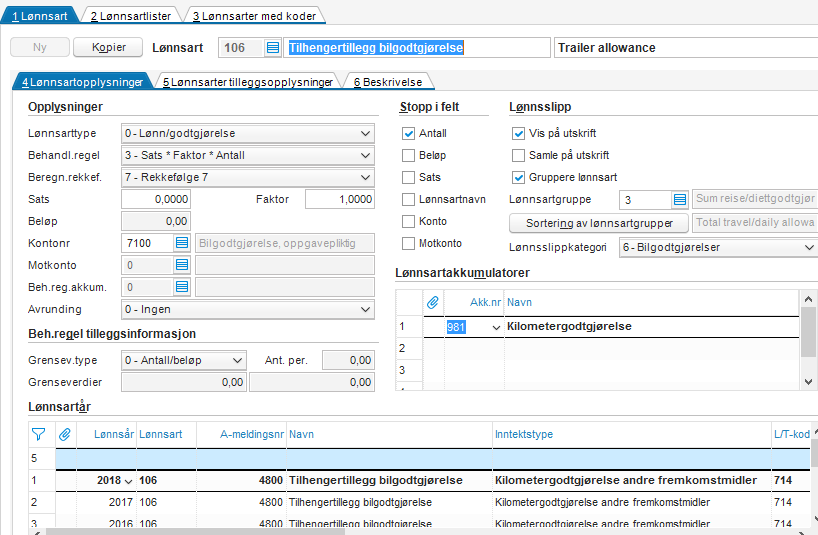Screen dimensions: 818x535
Task: Open Behandl.regel dropdown
Action: pos(248,155)
